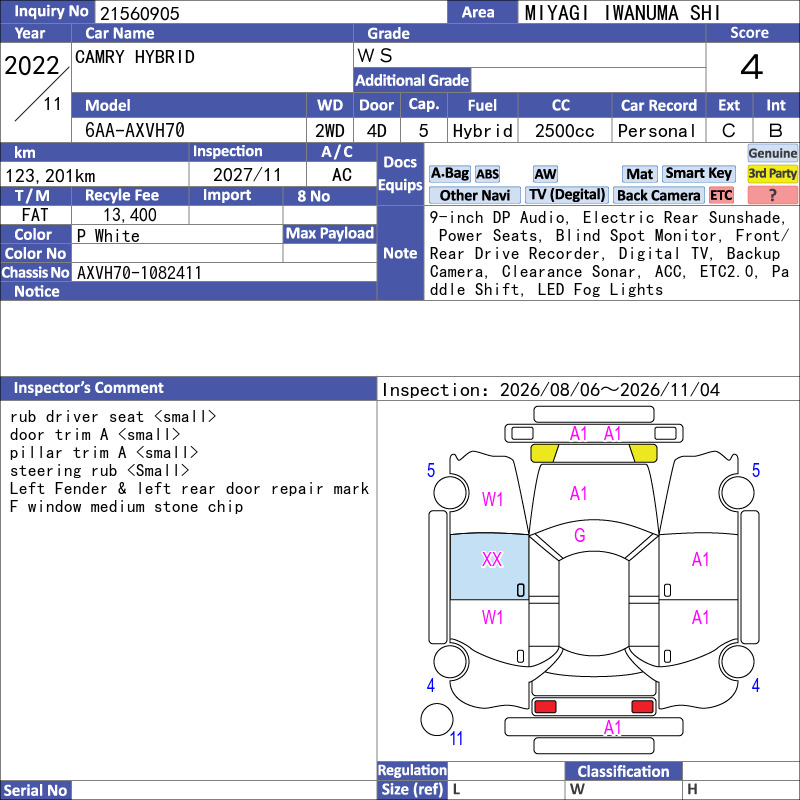Click the inspection period 2026/08/06~2026/11/04
Image resolution: width=800 pixels, height=800 pixels.
pos(610,390)
